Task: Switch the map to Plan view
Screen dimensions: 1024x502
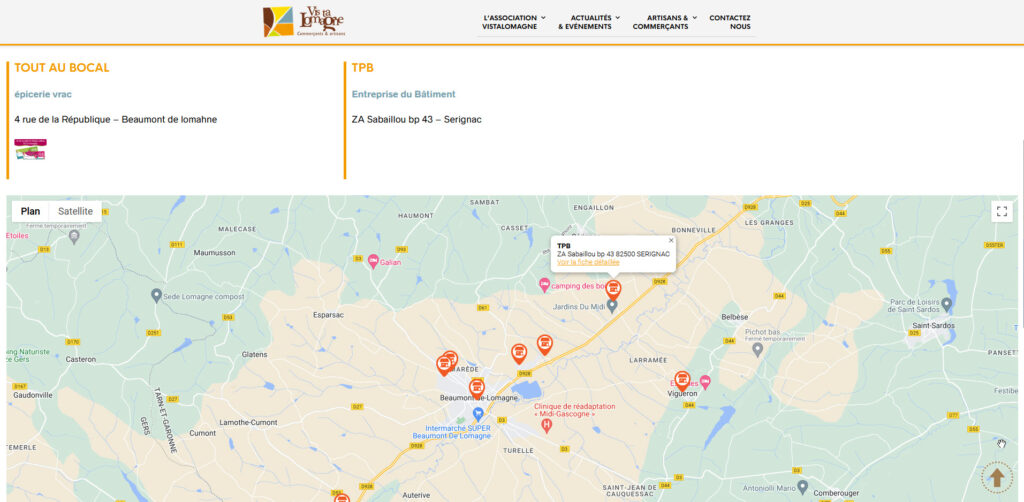Action: (30, 212)
